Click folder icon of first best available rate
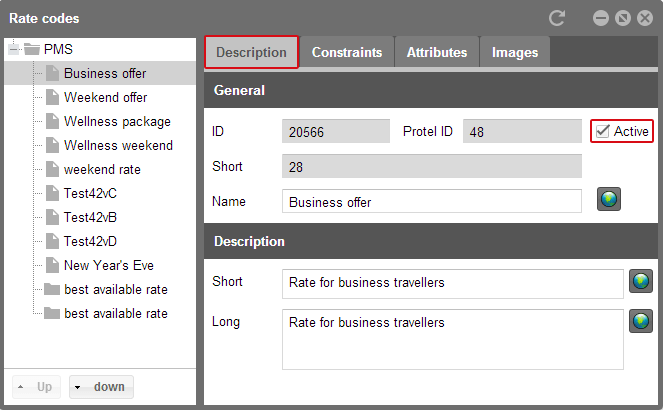The image size is (663, 410). [52, 289]
